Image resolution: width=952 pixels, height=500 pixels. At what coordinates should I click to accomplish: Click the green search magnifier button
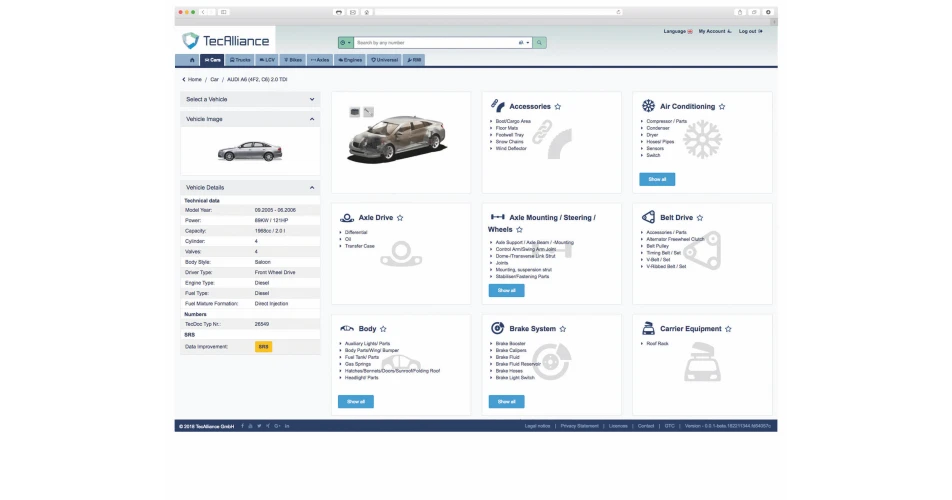pos(539,42)
